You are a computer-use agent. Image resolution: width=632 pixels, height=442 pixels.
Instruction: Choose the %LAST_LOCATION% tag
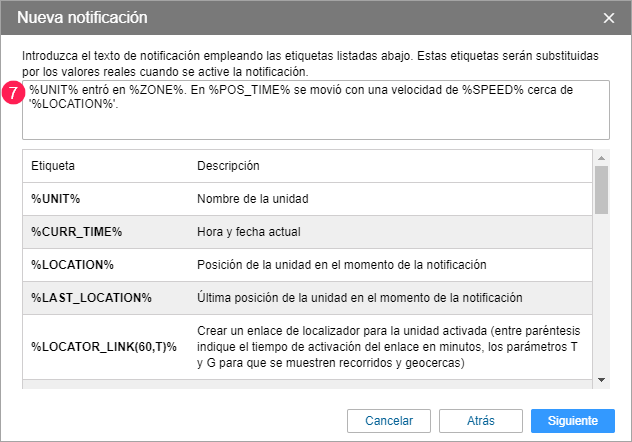tap(91, 297)
